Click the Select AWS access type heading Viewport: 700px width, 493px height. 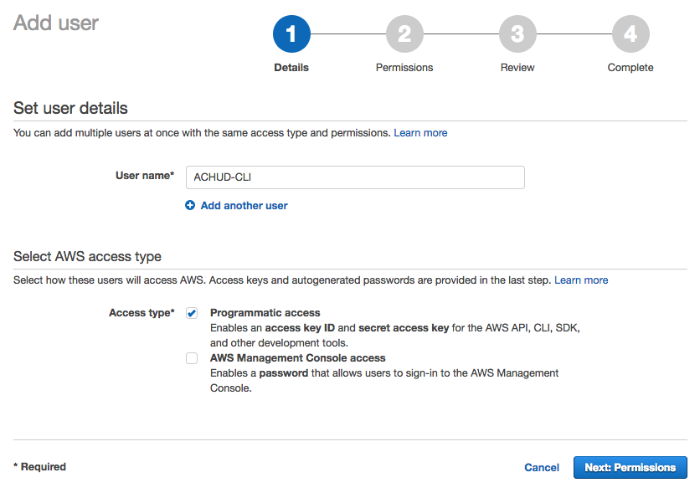(x=88, y=256)
